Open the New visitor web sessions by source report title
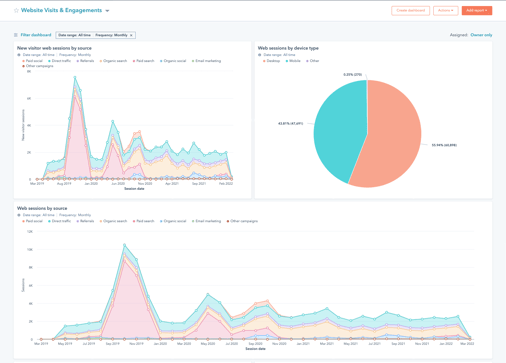This screenshot has width=506, height=363. (x=54, y=48)
